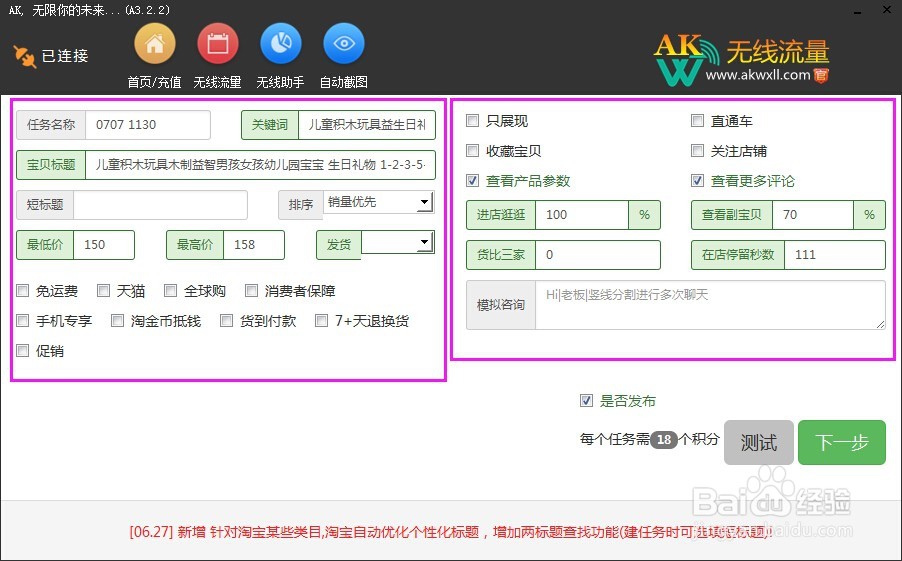Click into the 模拟咨询 text area
This screenshot has height=561, width=902.
click(x=710, y=305)
